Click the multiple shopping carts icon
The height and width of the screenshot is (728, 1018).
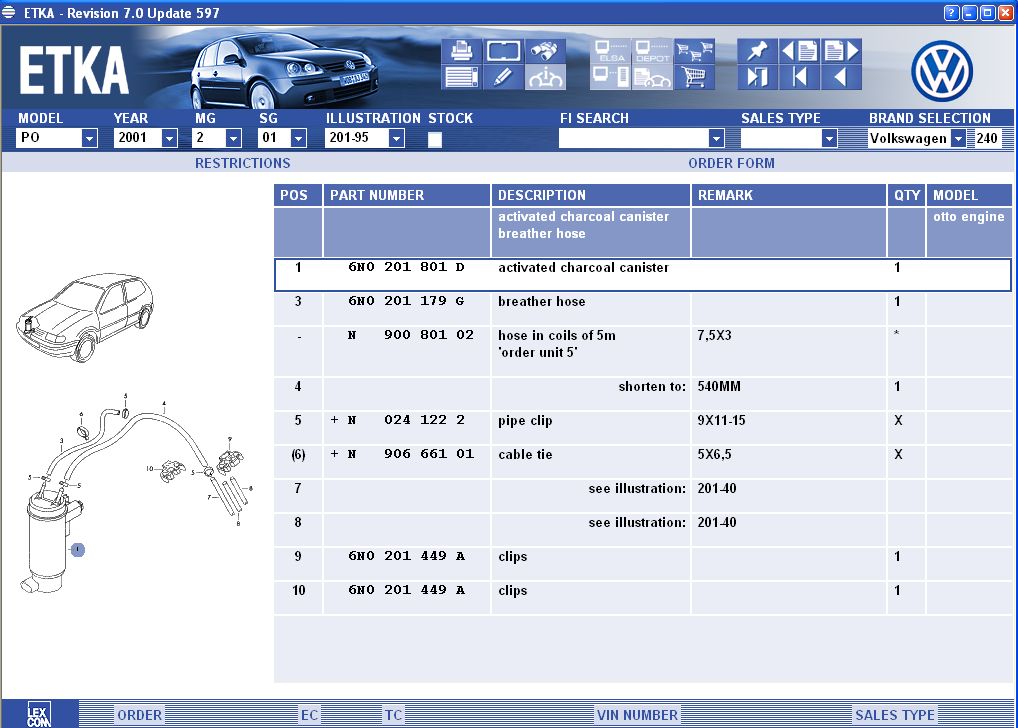pyautogui.click(x=693, y=51)
